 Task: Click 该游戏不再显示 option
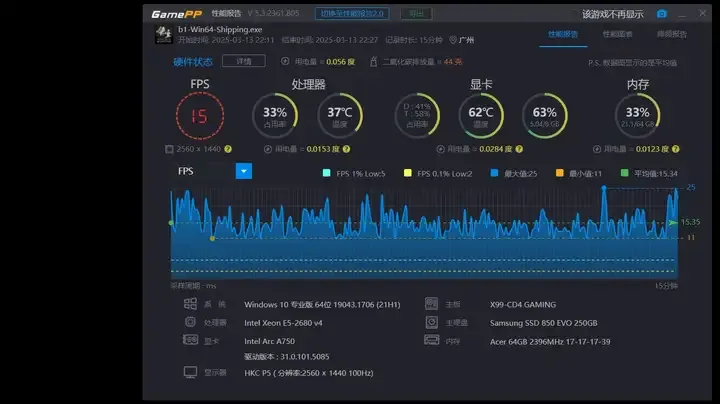click(613, 14)
